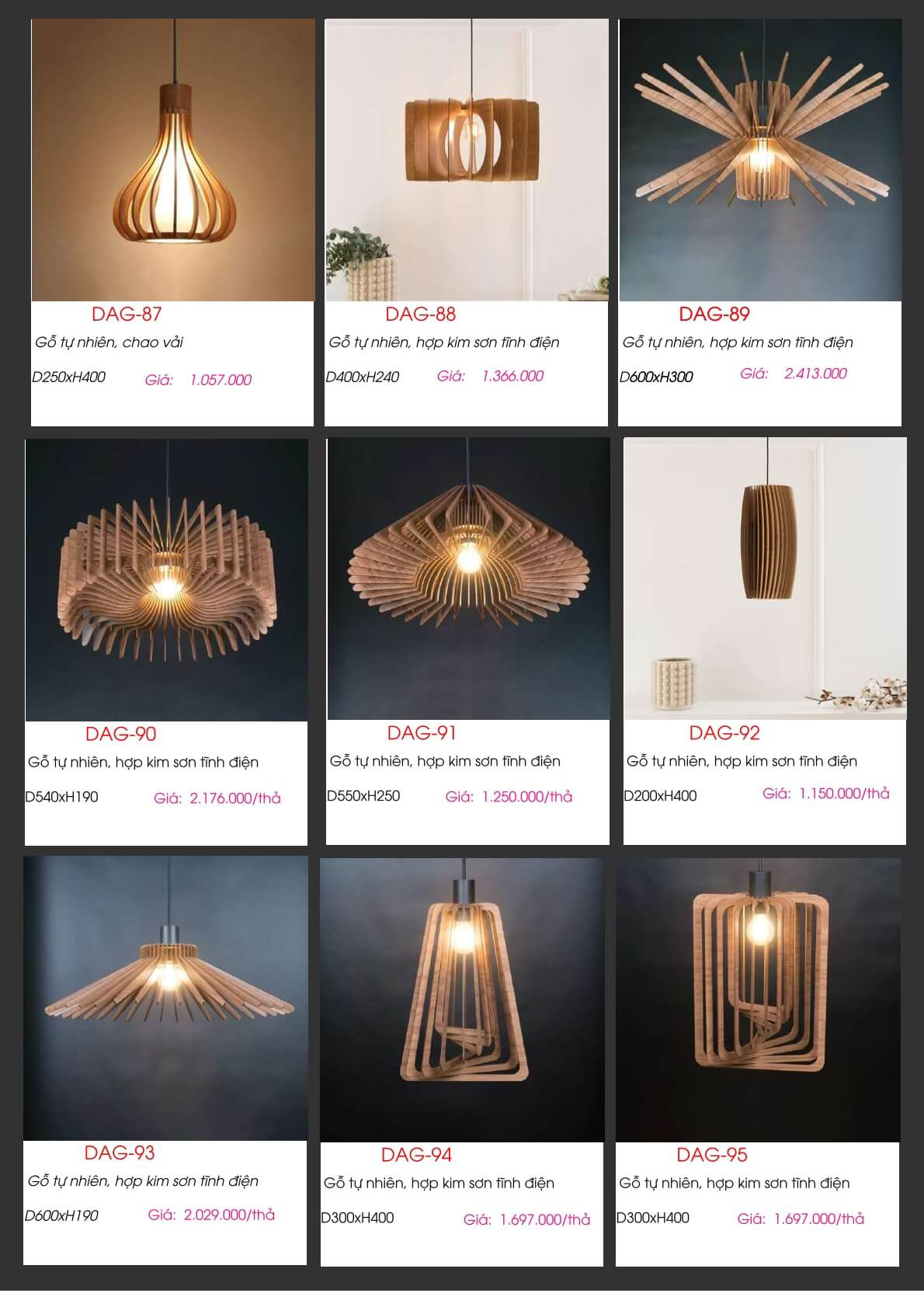The image size is (924, 1307).
Task: Select the DAG-88 drum pendant lamp image
Action: (x=467, y=160)
